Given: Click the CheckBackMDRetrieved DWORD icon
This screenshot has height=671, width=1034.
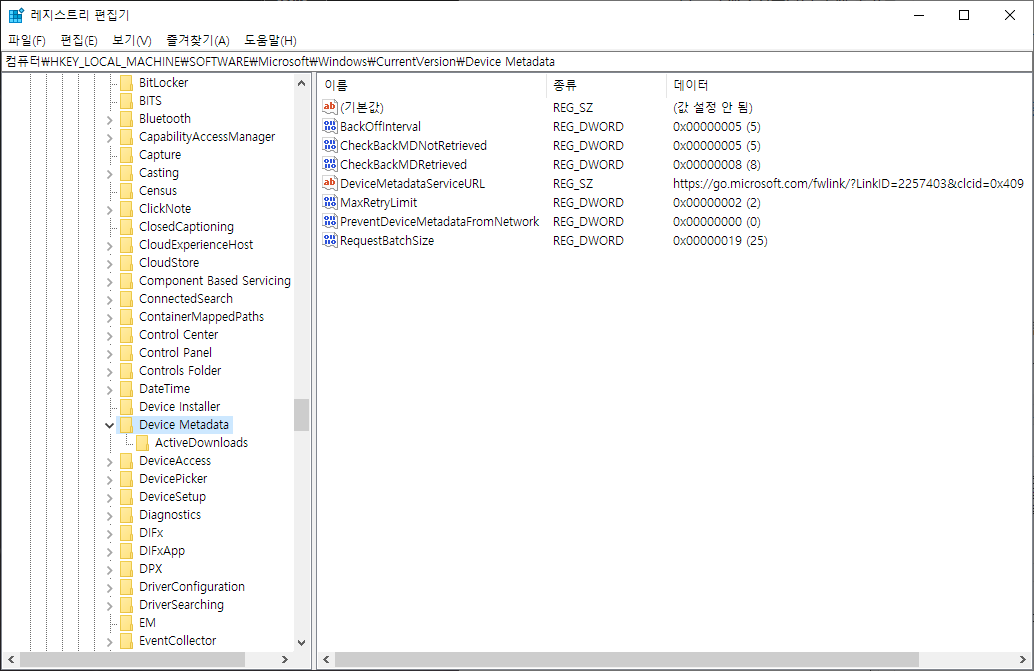Looking at the screenshot, I should (330, 164).
